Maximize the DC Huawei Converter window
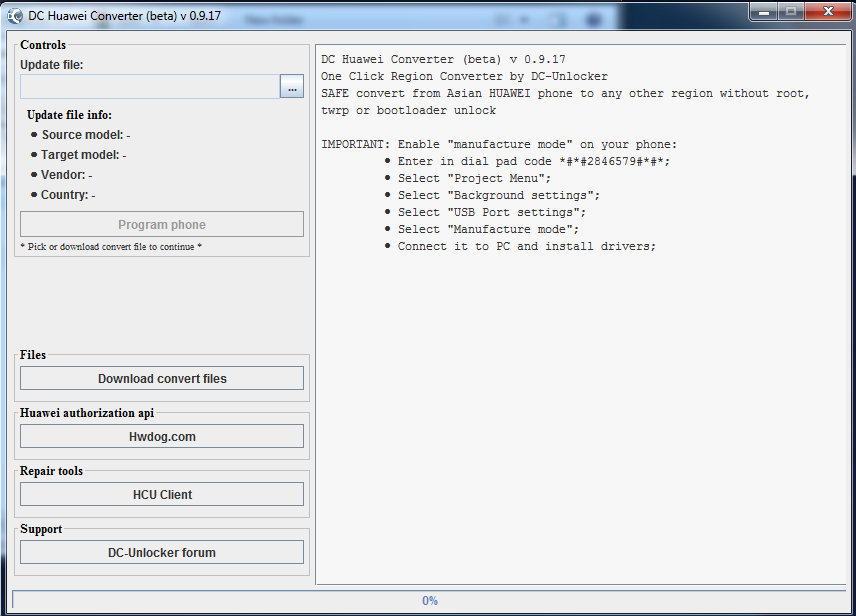Viewport: 856px width, 616px height. 790,11
